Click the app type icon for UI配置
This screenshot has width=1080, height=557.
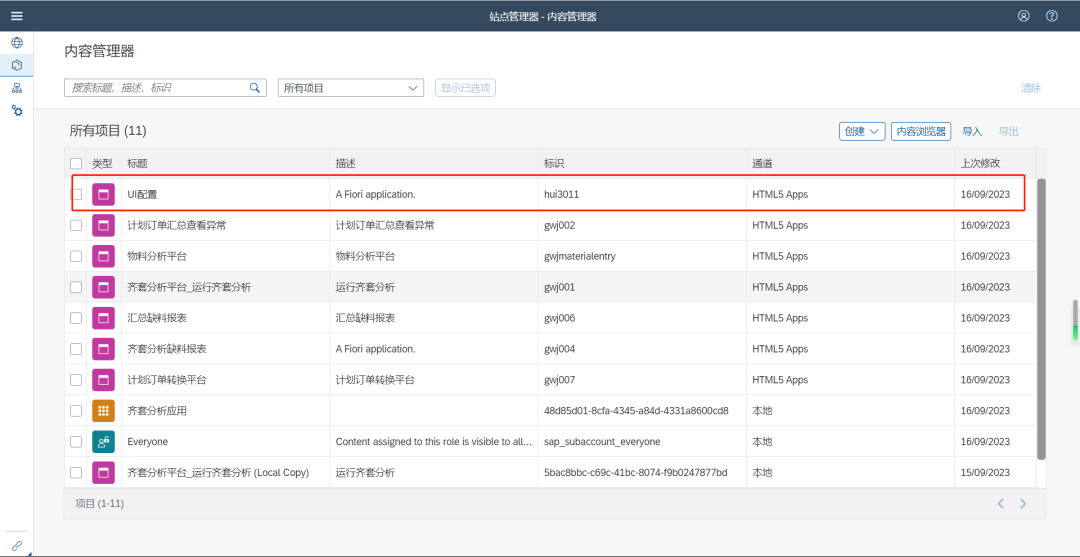coord(103,195)
